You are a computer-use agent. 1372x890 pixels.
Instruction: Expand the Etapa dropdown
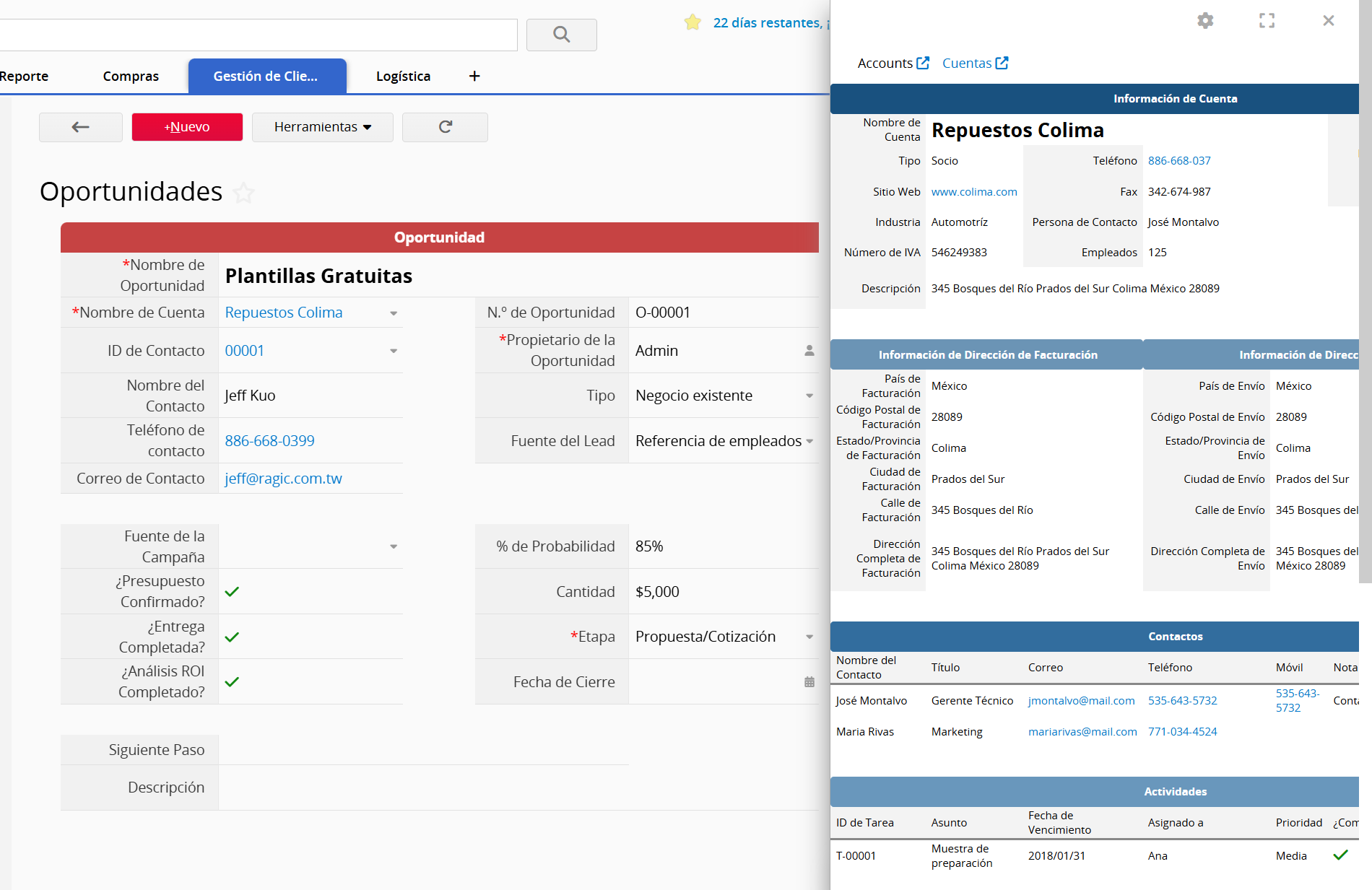point(809,637)
